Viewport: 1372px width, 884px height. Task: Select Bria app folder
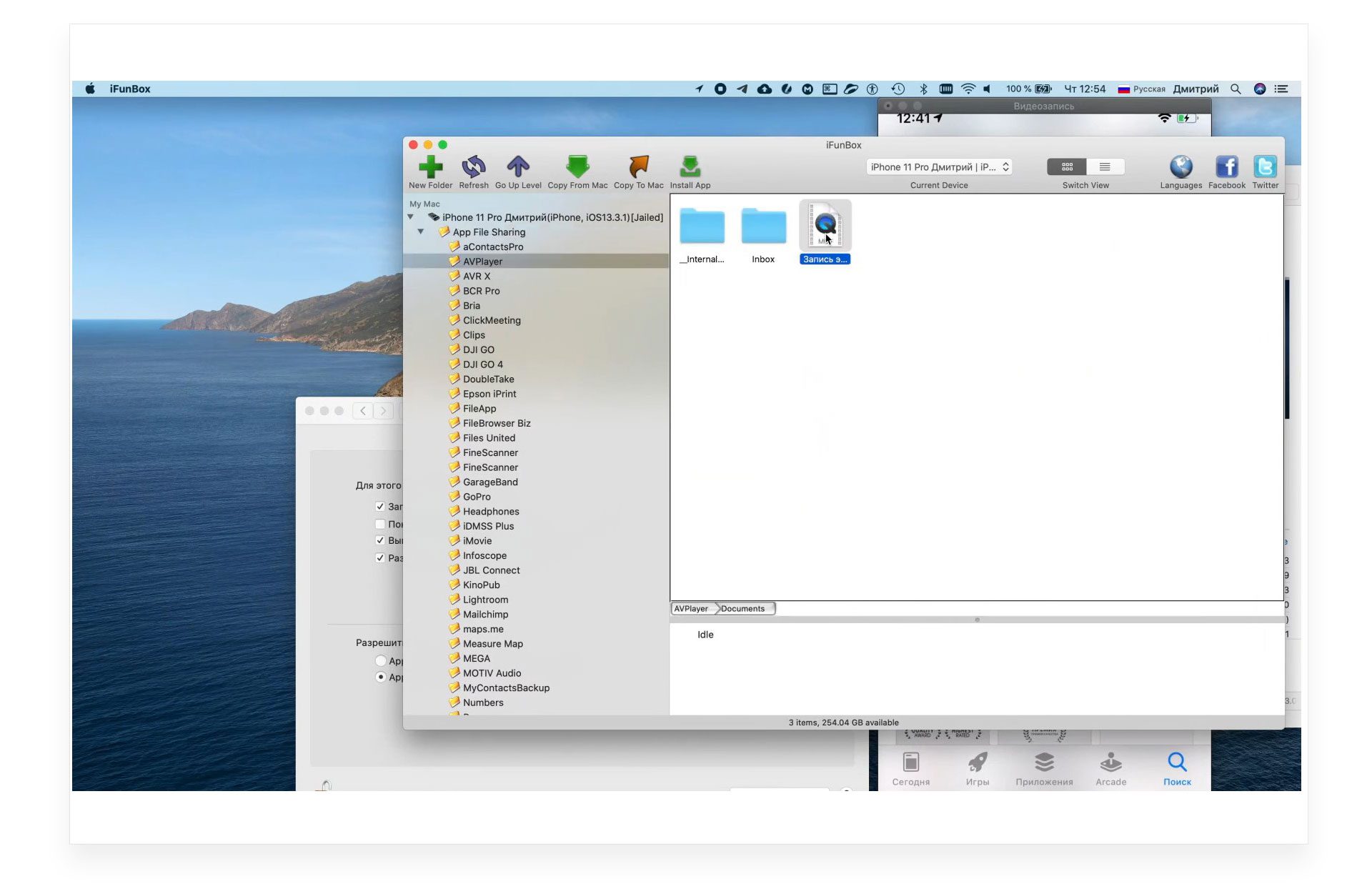click(471, 306)
